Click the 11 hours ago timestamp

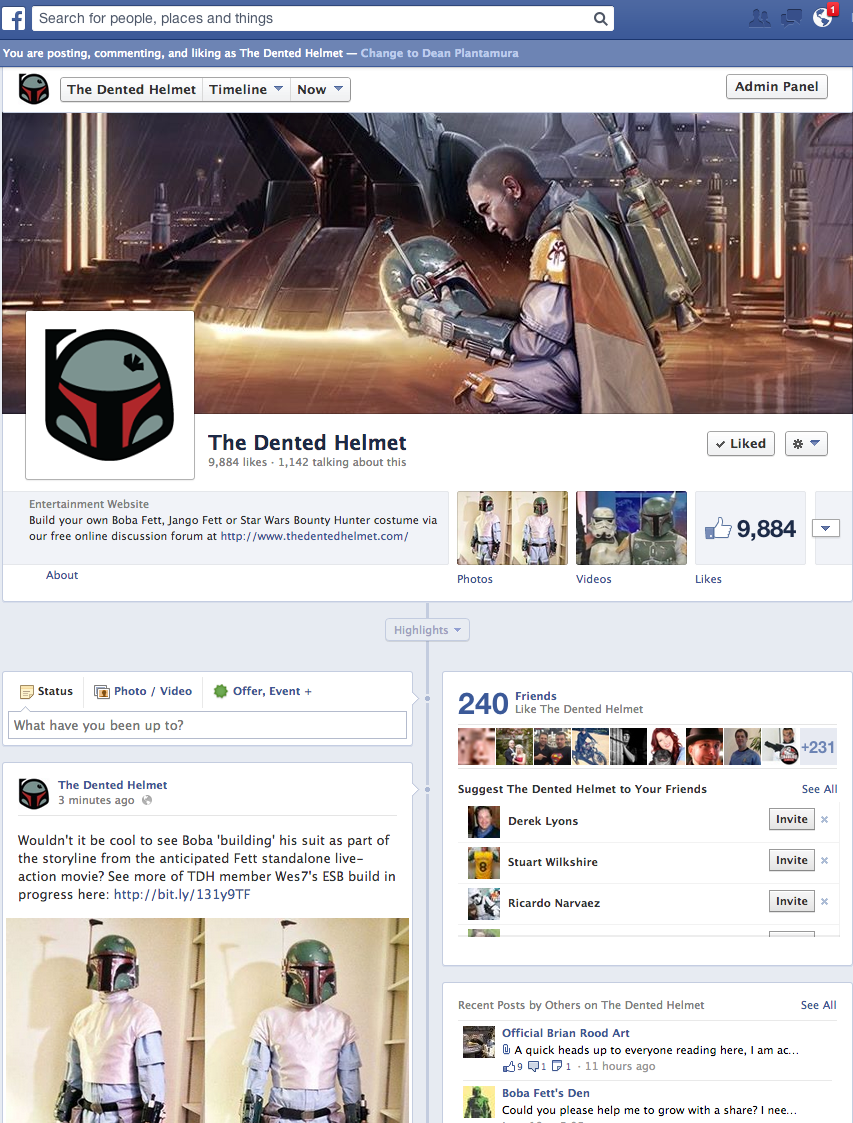(x=620, y=1066)
